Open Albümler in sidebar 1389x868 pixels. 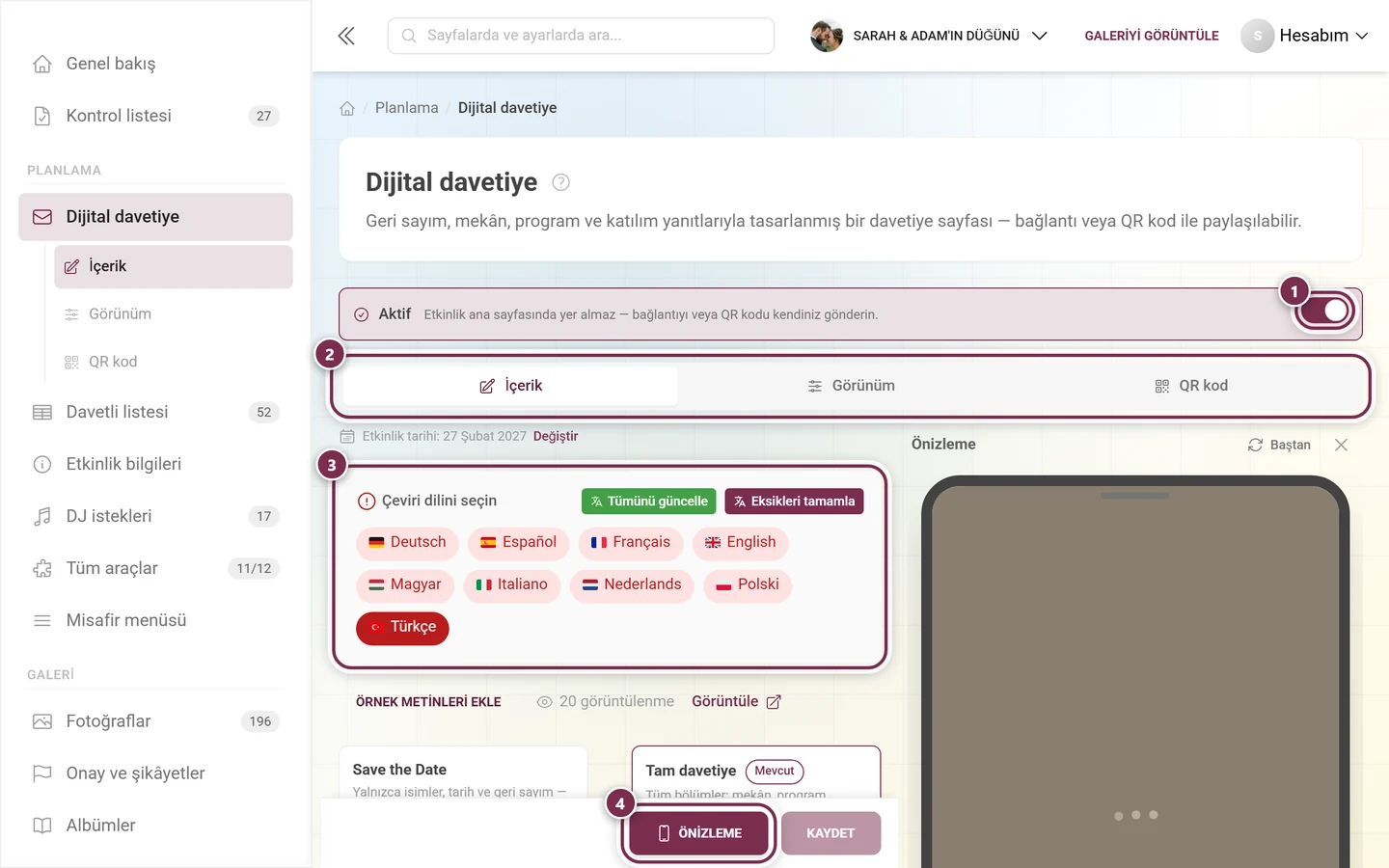pyautogui.click(x=155, y=826)
